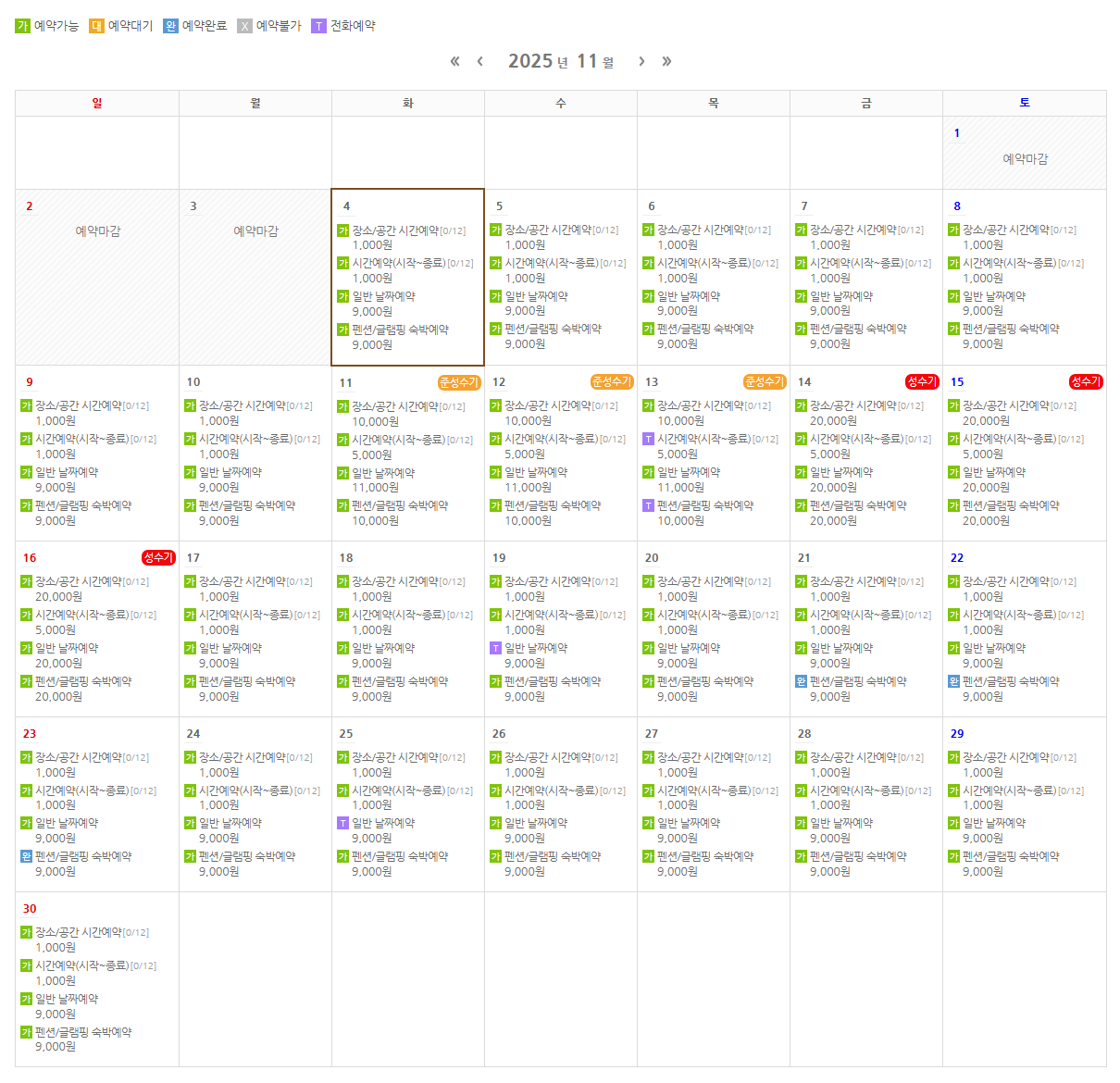Click the blue 완 icon on November 21
Viewport: 1120px width, 1083px height.
(801, 681)
